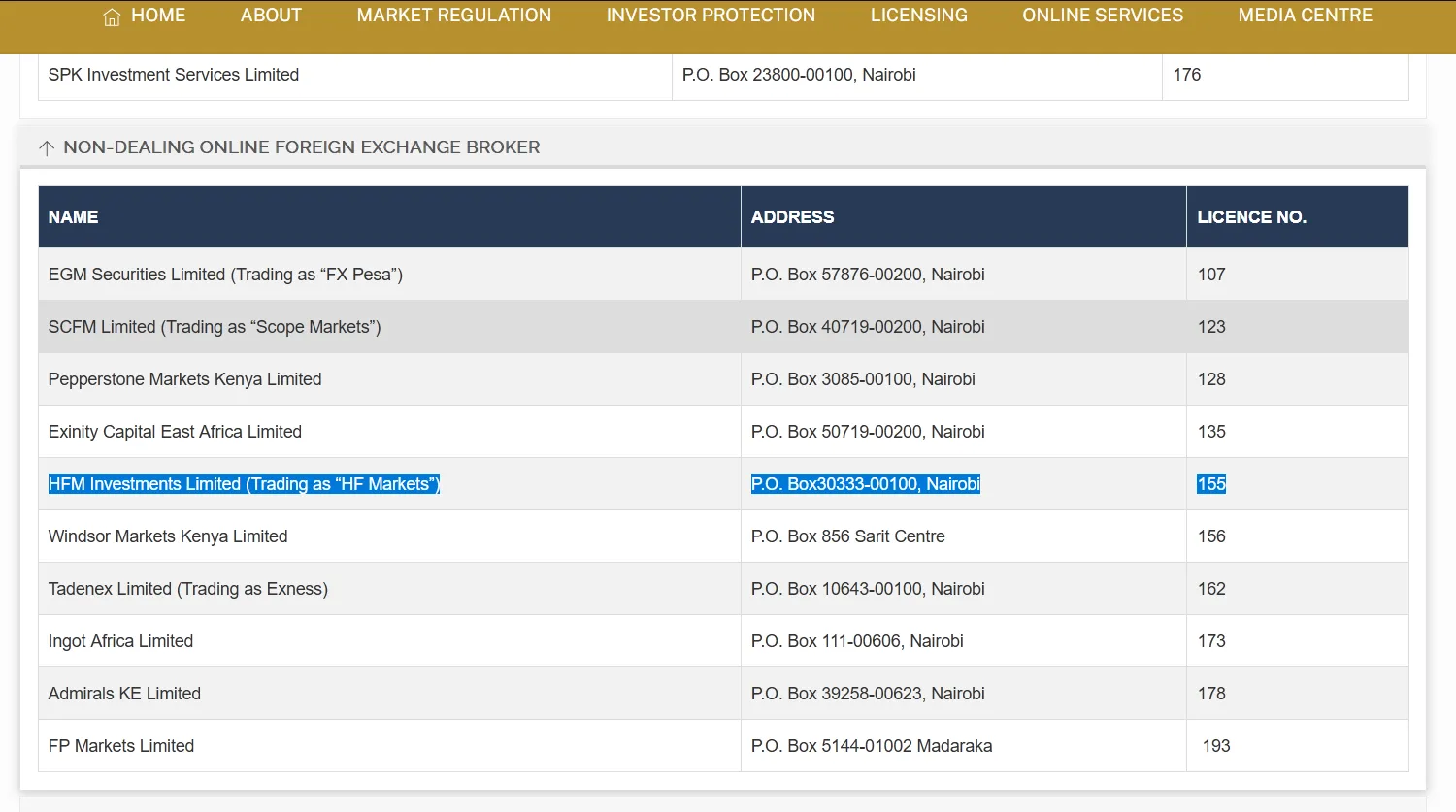Image resolution: width=1456 pixels, height=812 pixels.
Task: Click address P.O. Box 111-00606, Nairobi
Action: [857, 641]
